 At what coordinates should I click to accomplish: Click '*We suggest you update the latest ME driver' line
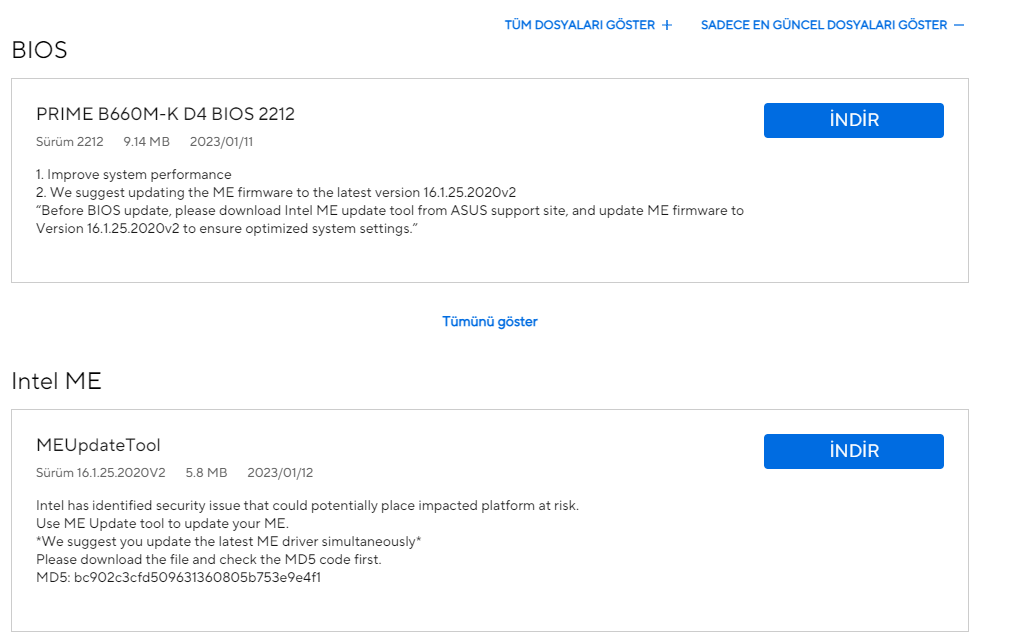point(229,541)
